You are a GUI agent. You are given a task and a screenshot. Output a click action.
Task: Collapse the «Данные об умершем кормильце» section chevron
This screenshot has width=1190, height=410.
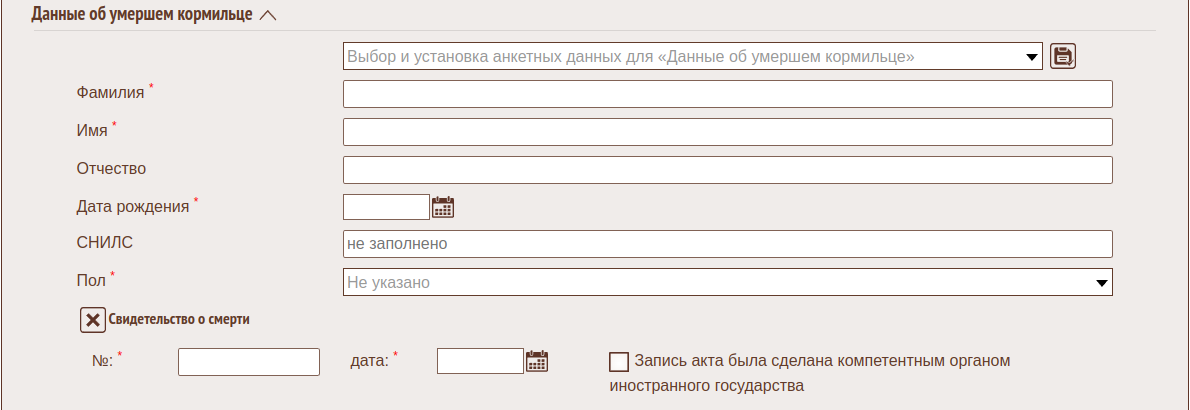pyautogui.click(x=267, y=16)
